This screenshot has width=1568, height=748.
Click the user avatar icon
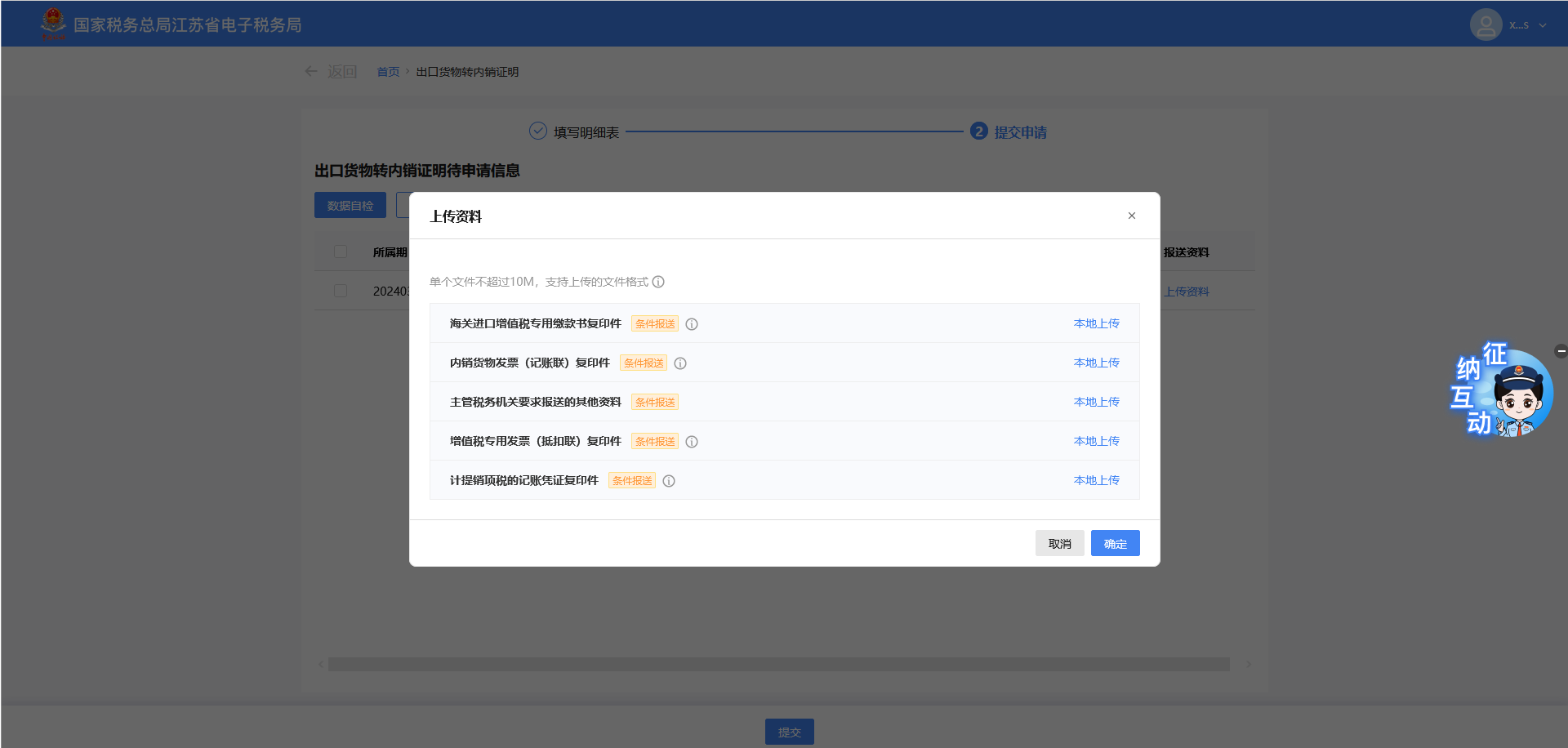[1486, 24]
